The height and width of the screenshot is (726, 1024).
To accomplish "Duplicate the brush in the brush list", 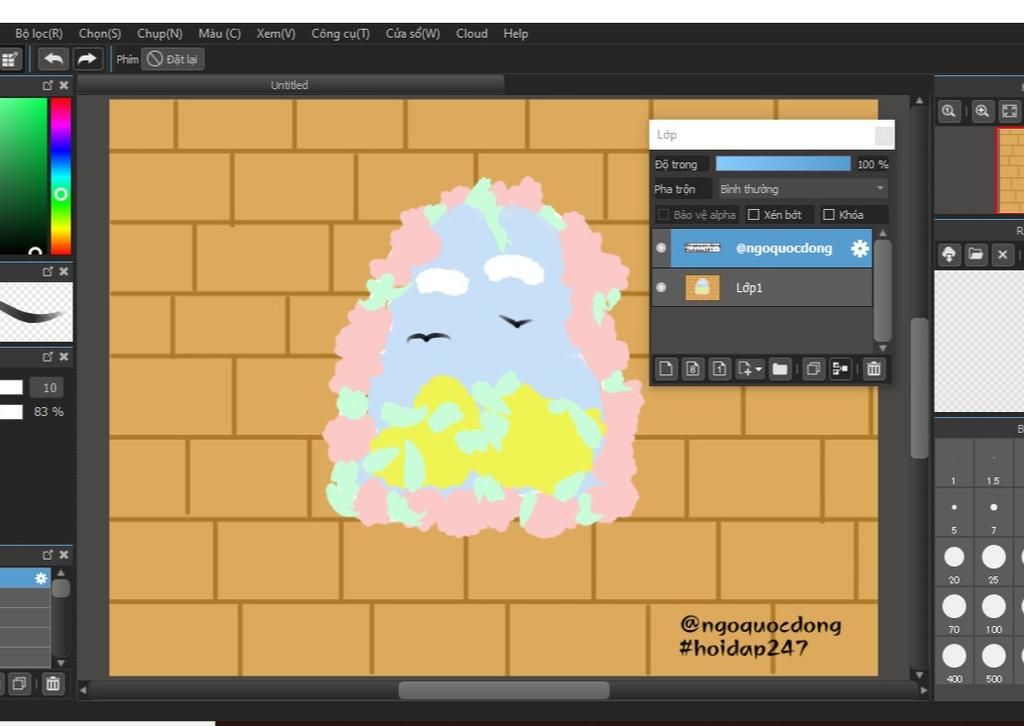I will [x=20, y=684].
